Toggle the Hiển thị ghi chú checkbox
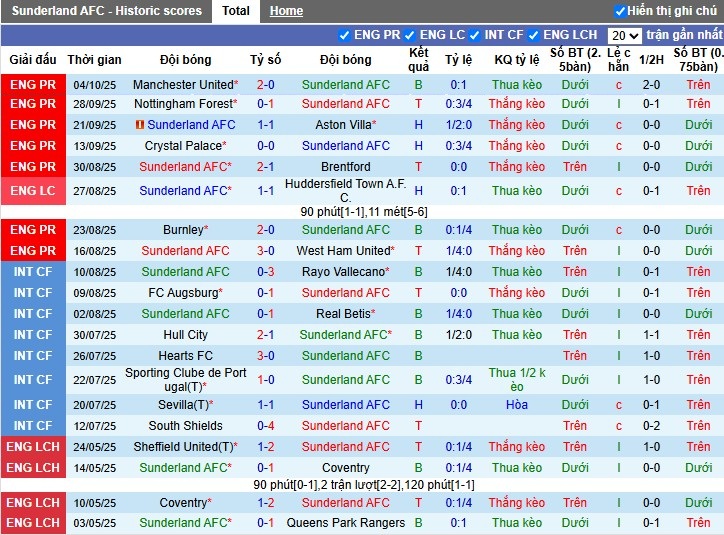The height and width of the screenshot is (535, 724). click(x=620, y=11)
